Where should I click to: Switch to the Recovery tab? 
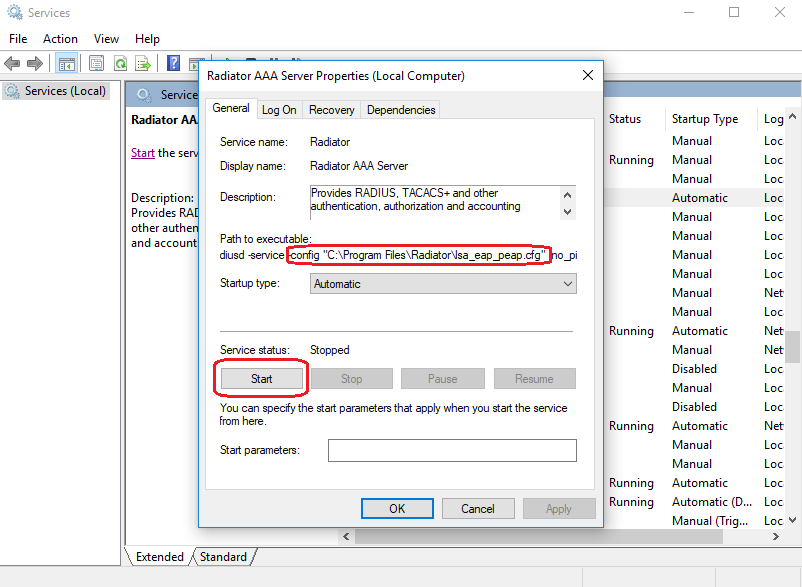click(331, 110)
